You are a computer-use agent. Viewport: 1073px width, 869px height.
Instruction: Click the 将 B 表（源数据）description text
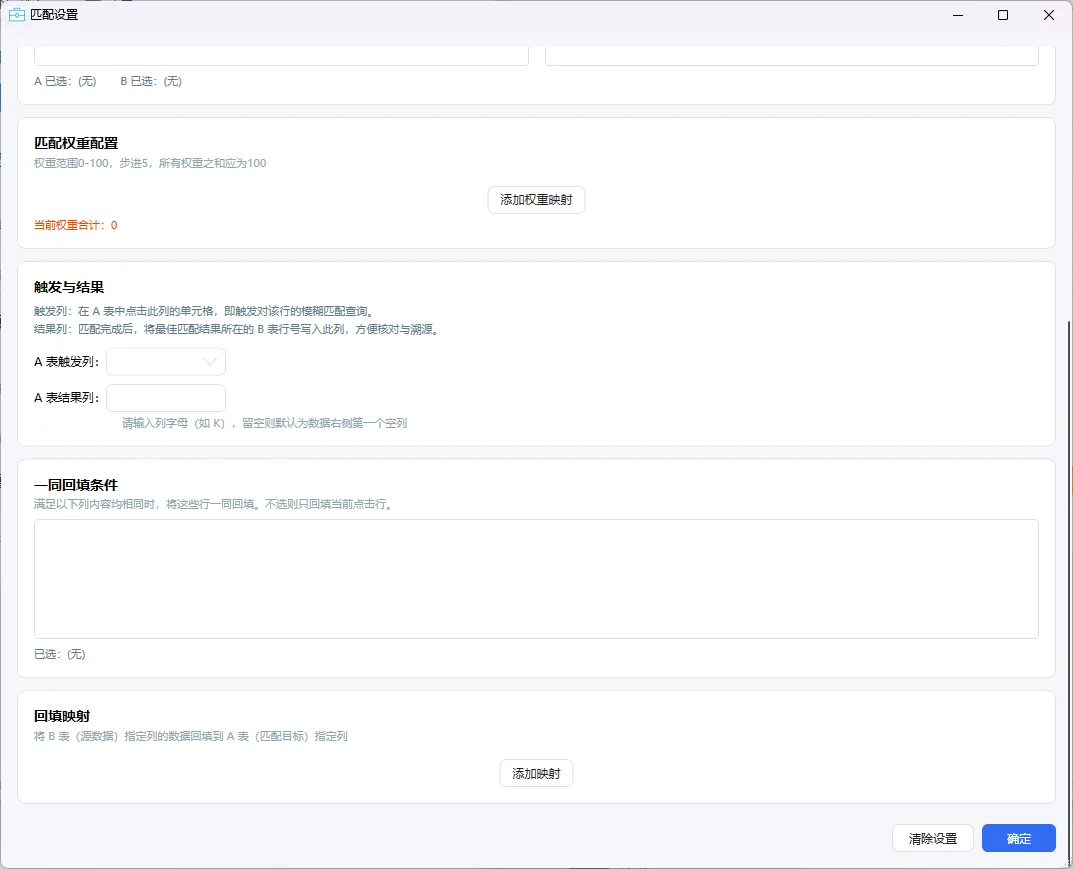point(191,736)
